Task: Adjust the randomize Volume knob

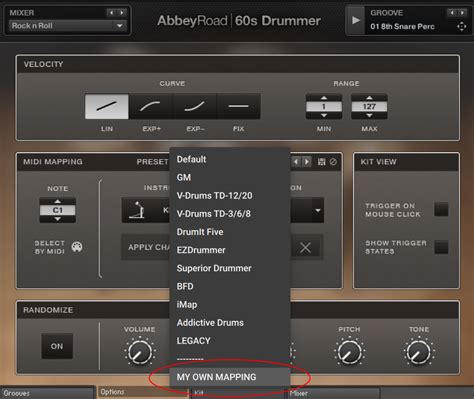Action: 140,351
